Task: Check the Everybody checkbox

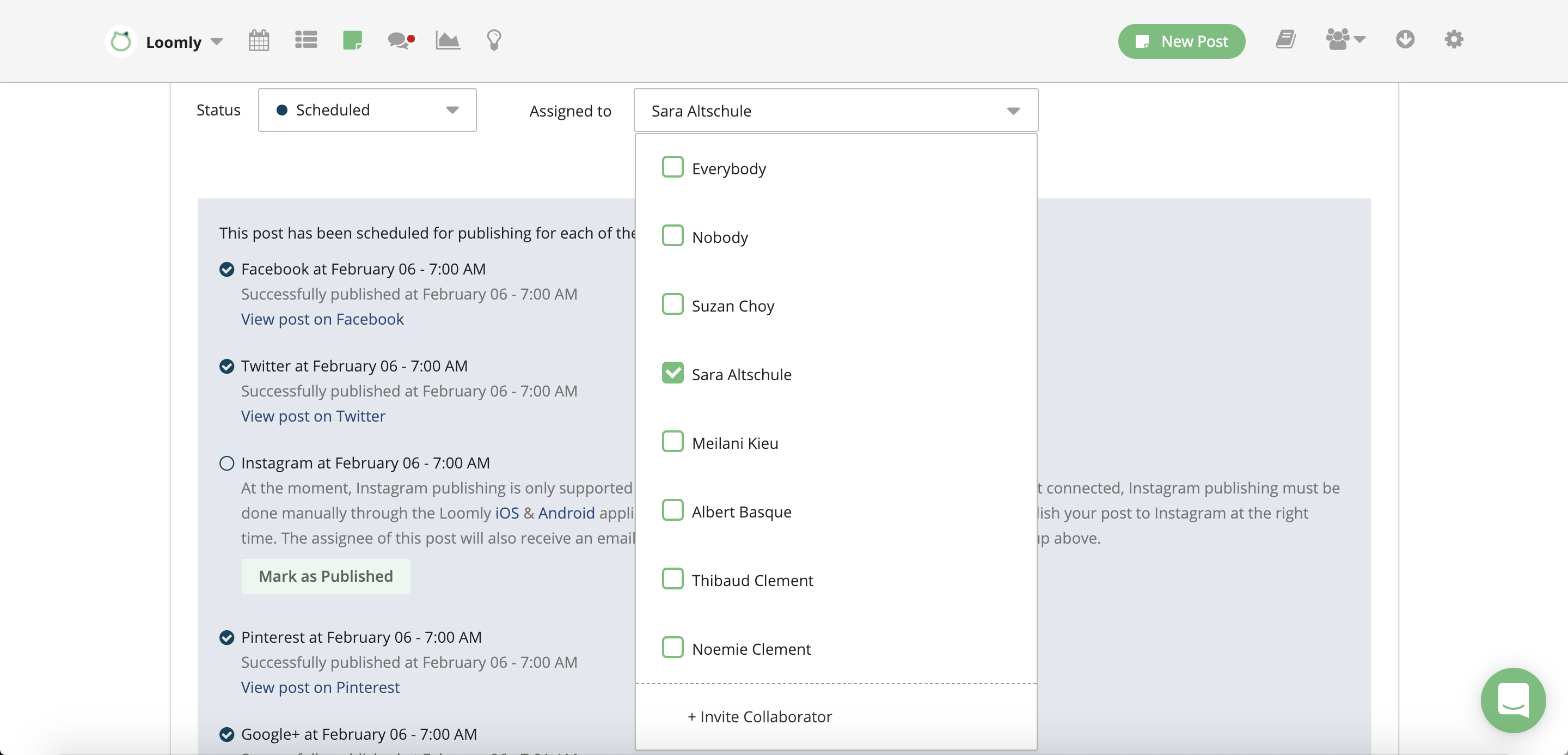Action: (x=672, y=166)
